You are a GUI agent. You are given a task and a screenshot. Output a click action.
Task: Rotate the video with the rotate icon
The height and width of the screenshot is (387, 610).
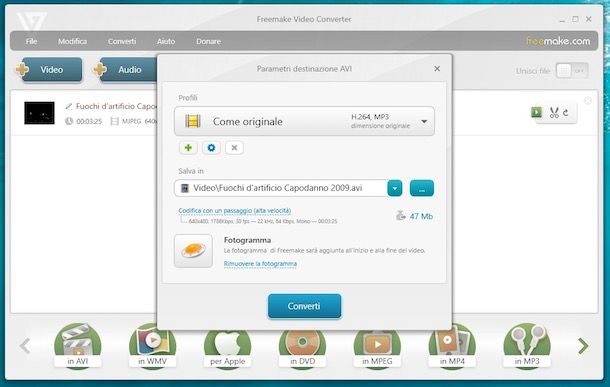pyautogui.click(x=566, y=113)
